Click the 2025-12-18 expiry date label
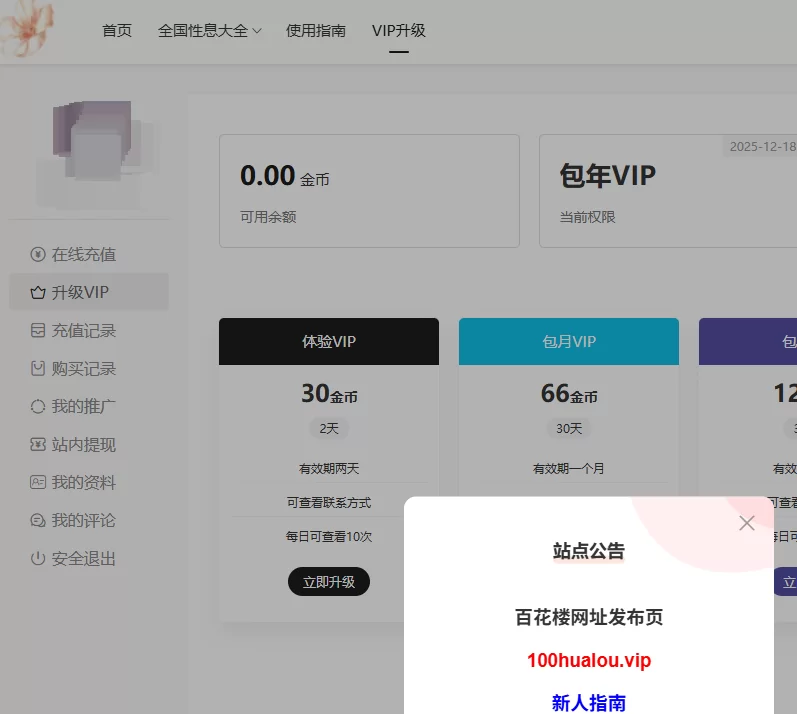This screenshot has width=797, height=714. click(762, 146)
